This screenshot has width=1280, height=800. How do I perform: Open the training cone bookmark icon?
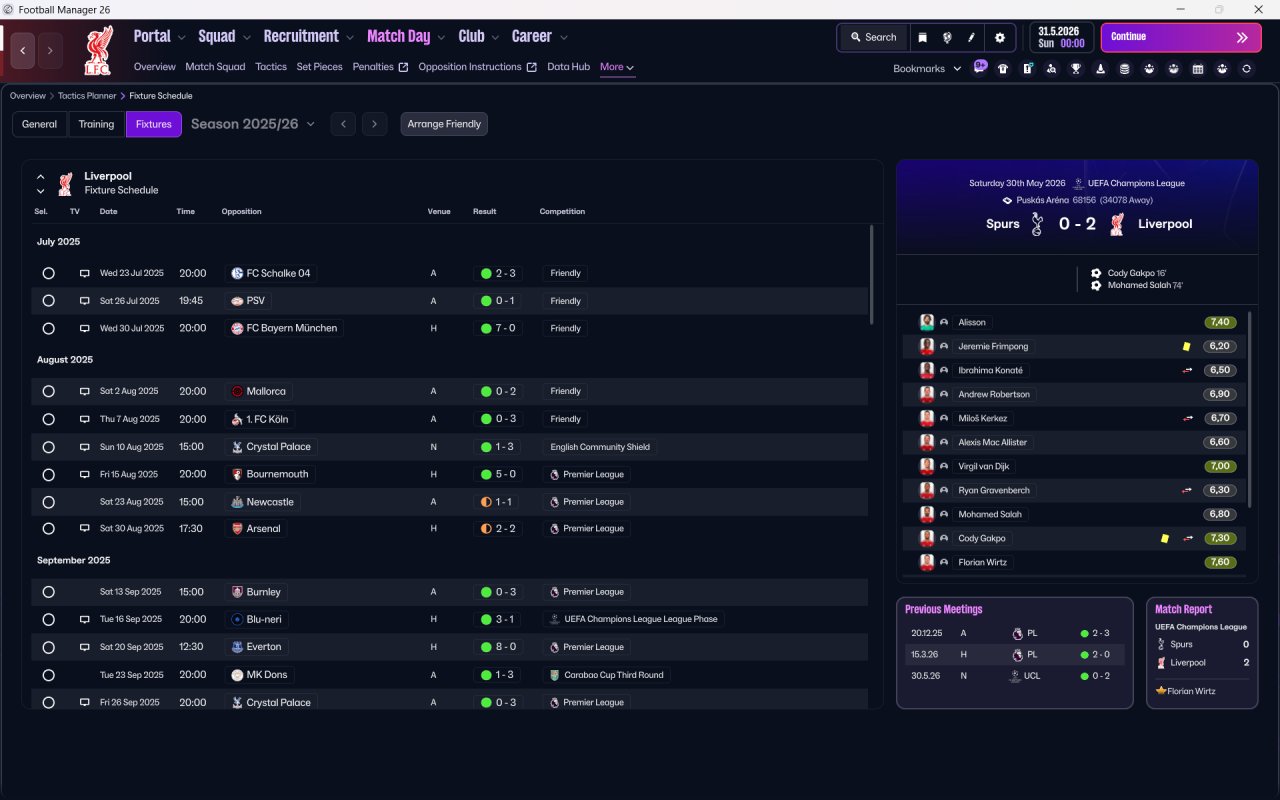tap(1100, 69)
